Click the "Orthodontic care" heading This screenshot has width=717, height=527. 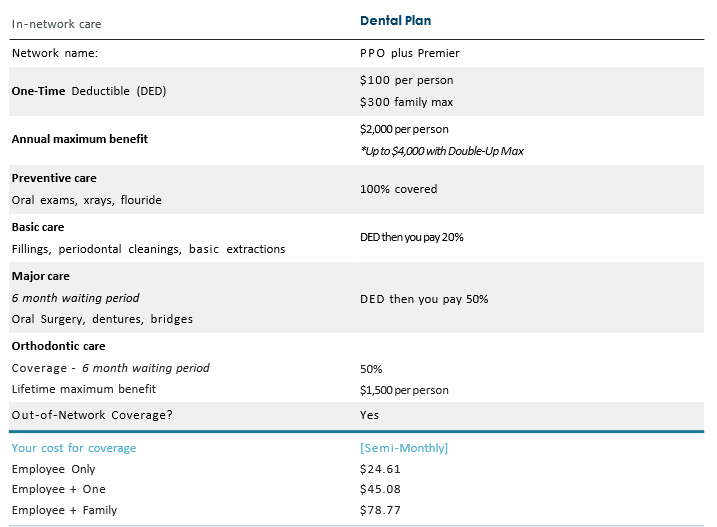click(x=60, y=346)
